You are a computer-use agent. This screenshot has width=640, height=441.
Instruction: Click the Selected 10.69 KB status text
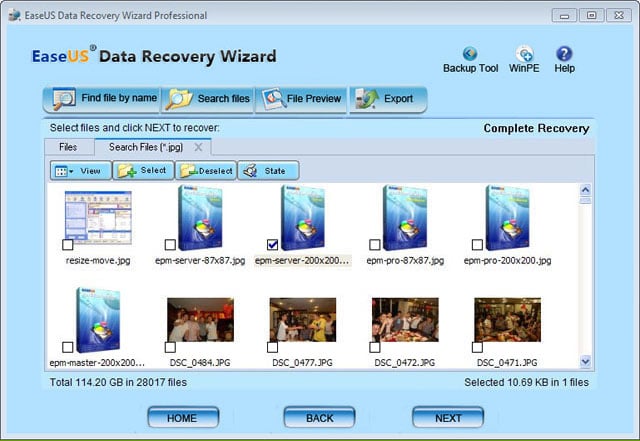(x=527, y=383)
